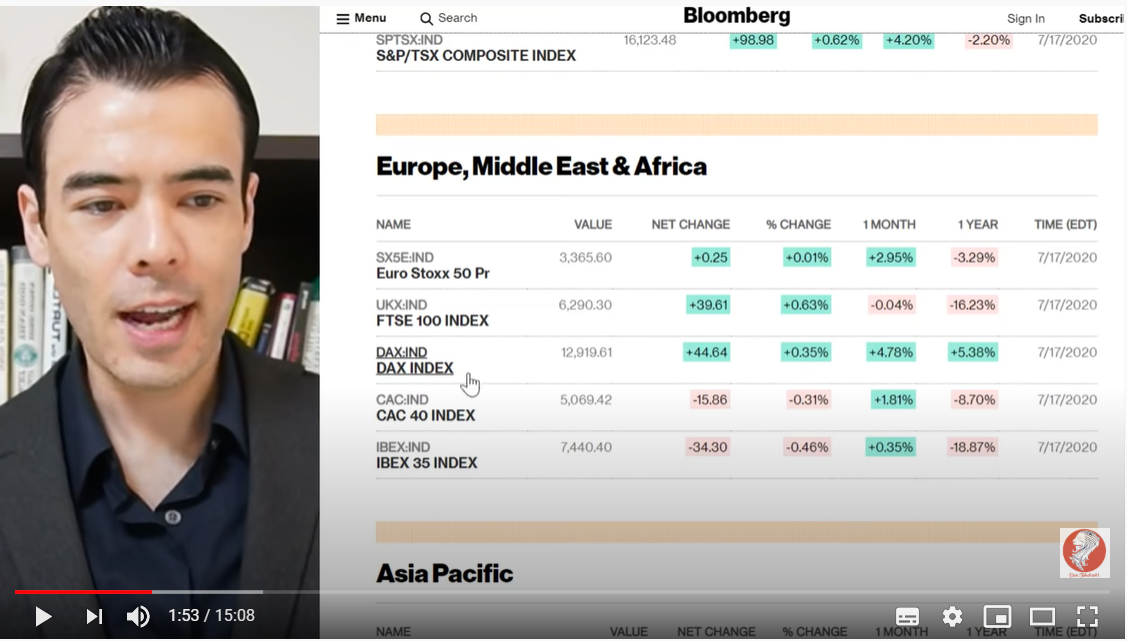Click the Europe table NAME column header
Viewport: 1127px width, 641px height.
tap(393, 224)
